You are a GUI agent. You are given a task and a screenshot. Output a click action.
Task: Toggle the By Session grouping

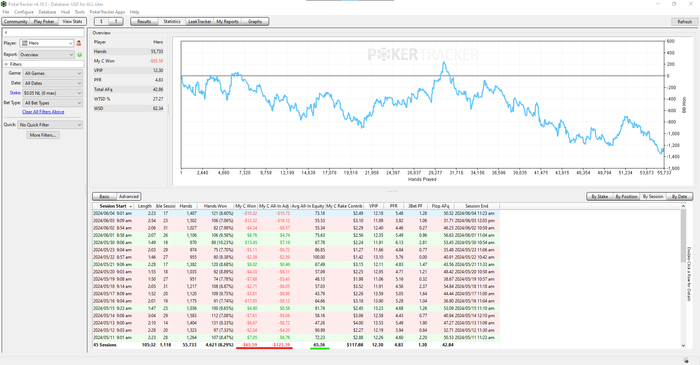653,196
